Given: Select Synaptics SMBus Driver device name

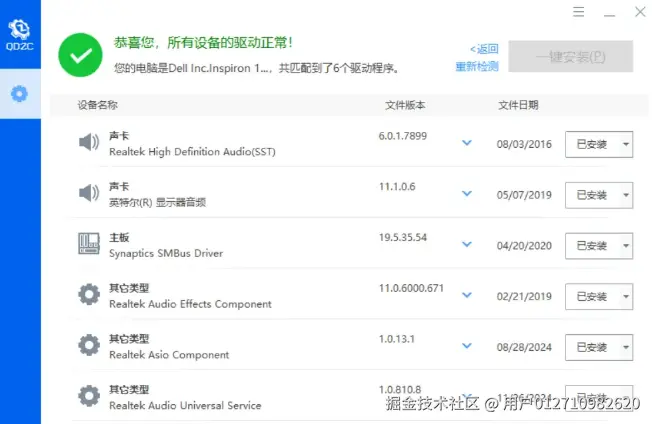Looking at the screenshot, I should tap(166, 253).
